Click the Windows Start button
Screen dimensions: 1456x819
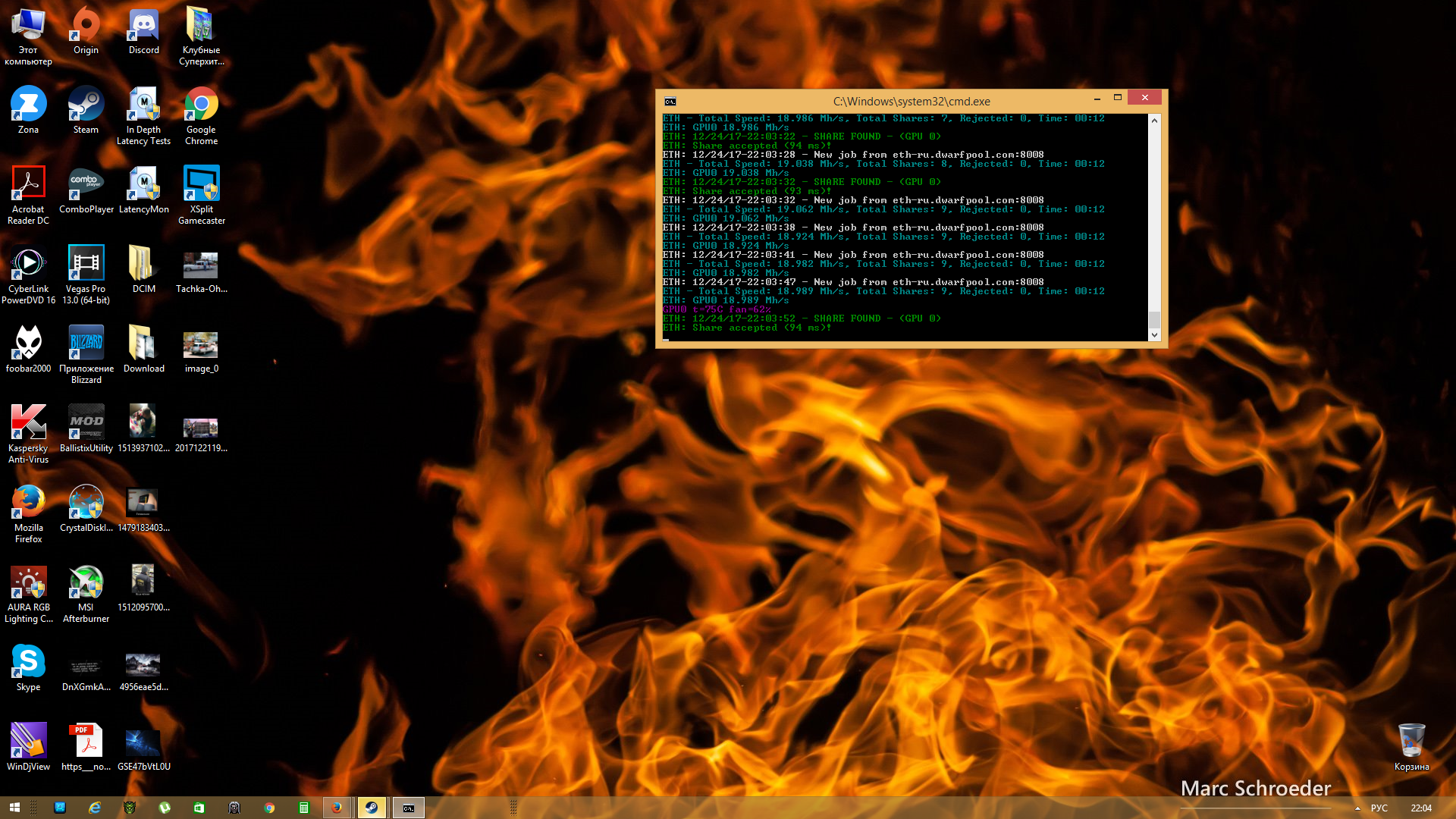coord(14,808)
